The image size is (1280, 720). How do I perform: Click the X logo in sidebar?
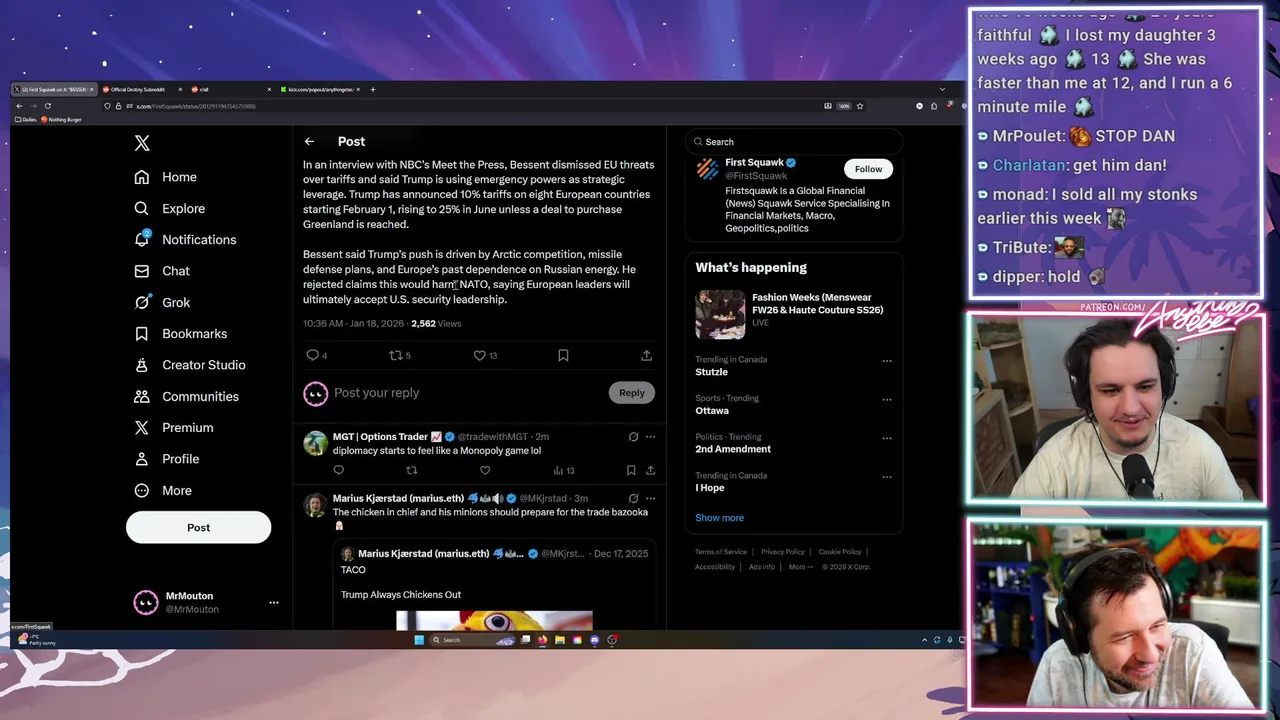pos(142,143)
